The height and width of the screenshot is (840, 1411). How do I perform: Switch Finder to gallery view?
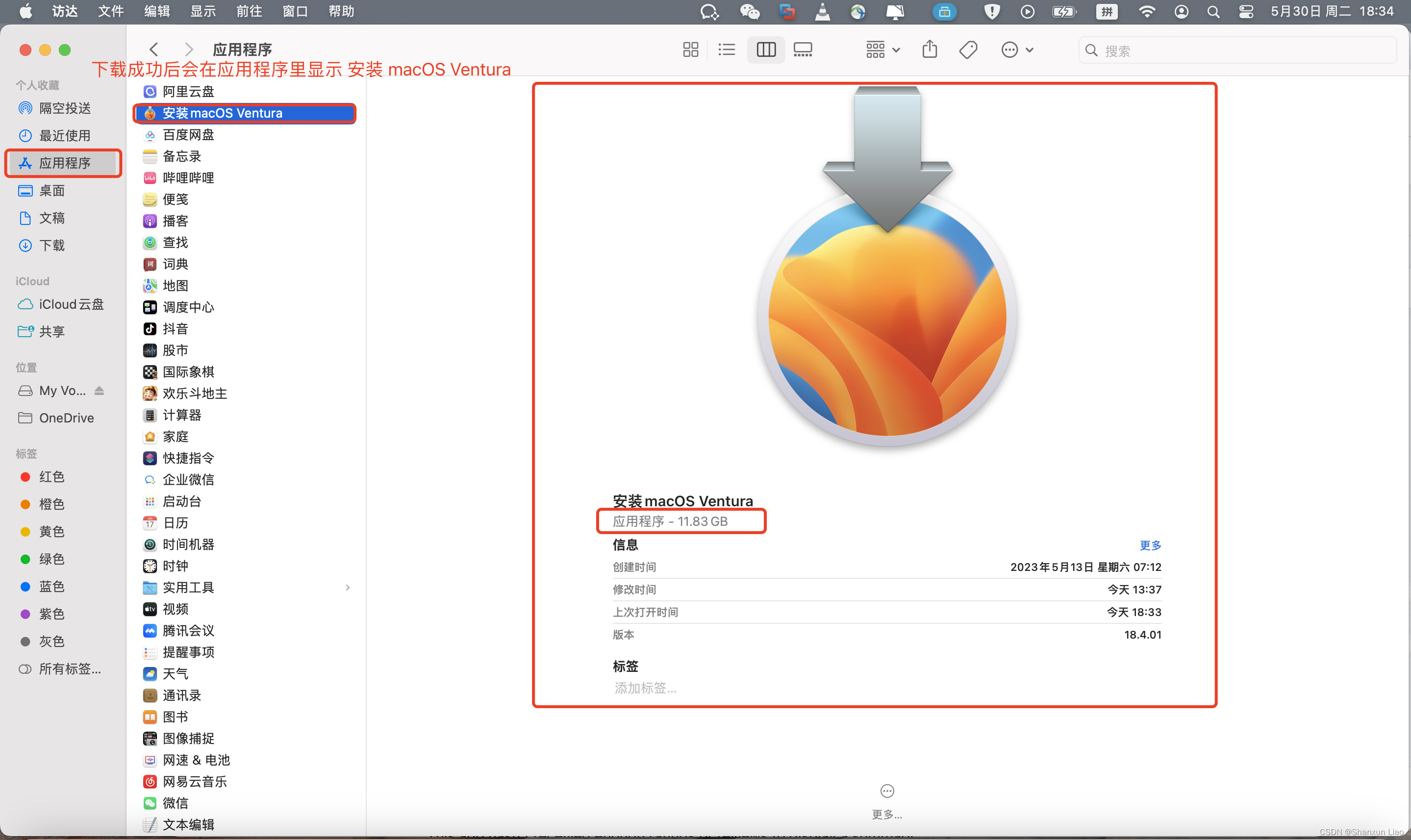803,50
